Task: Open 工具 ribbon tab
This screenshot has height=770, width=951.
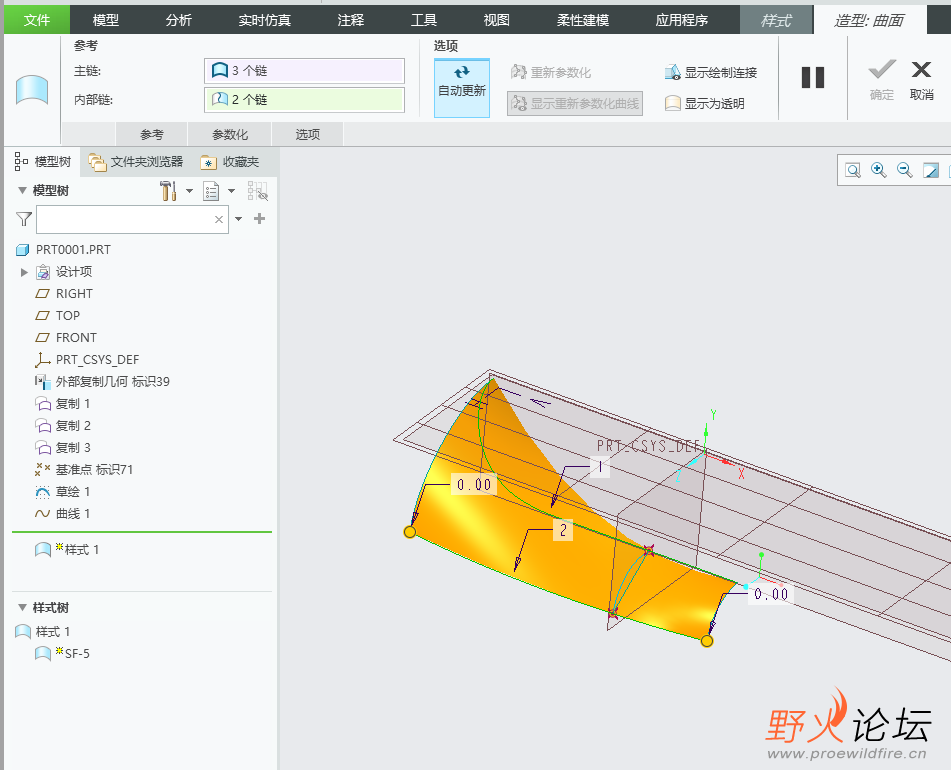Action: (x=423, y=20)
